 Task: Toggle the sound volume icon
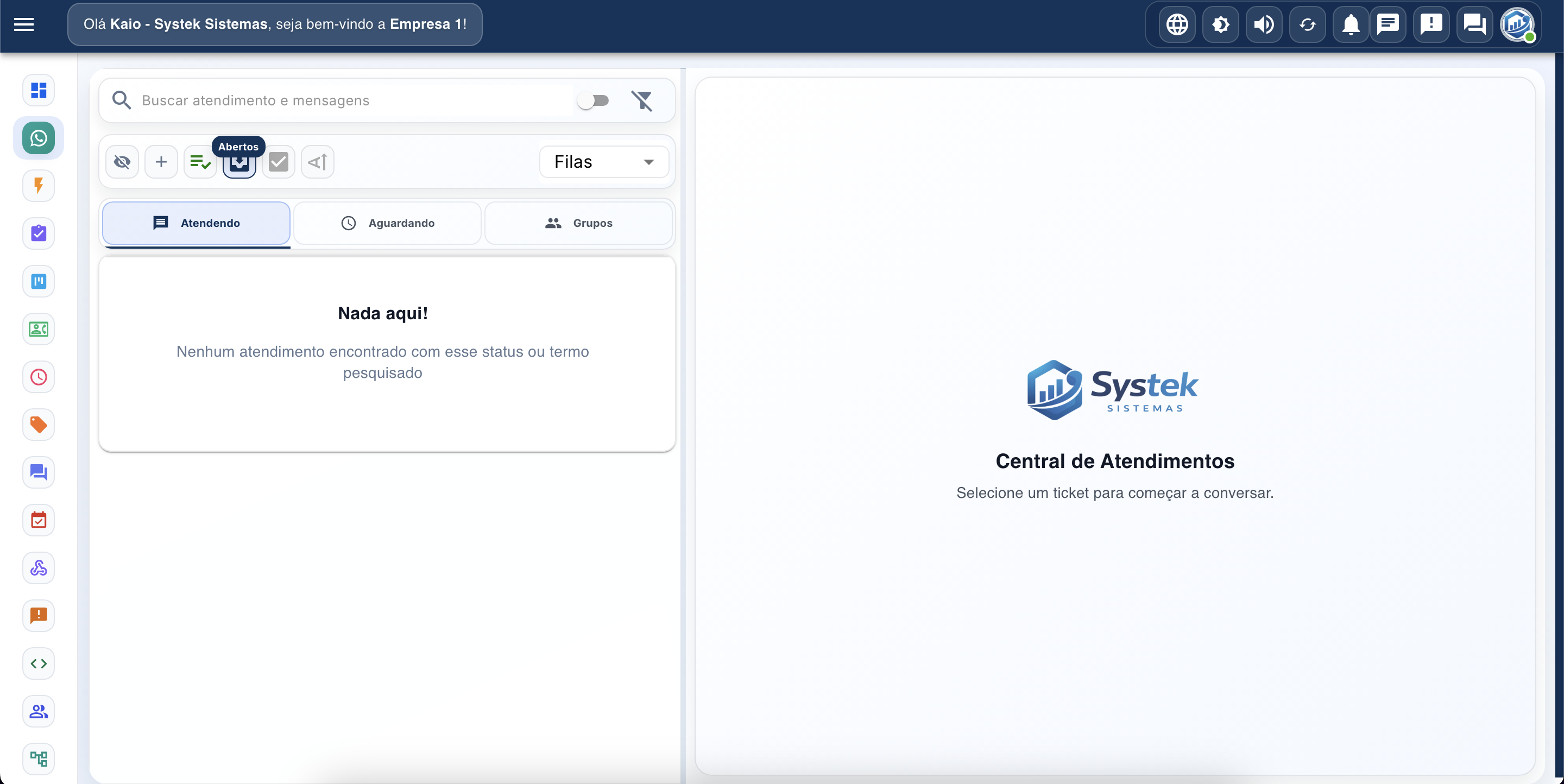click(x=1264, y=24)
